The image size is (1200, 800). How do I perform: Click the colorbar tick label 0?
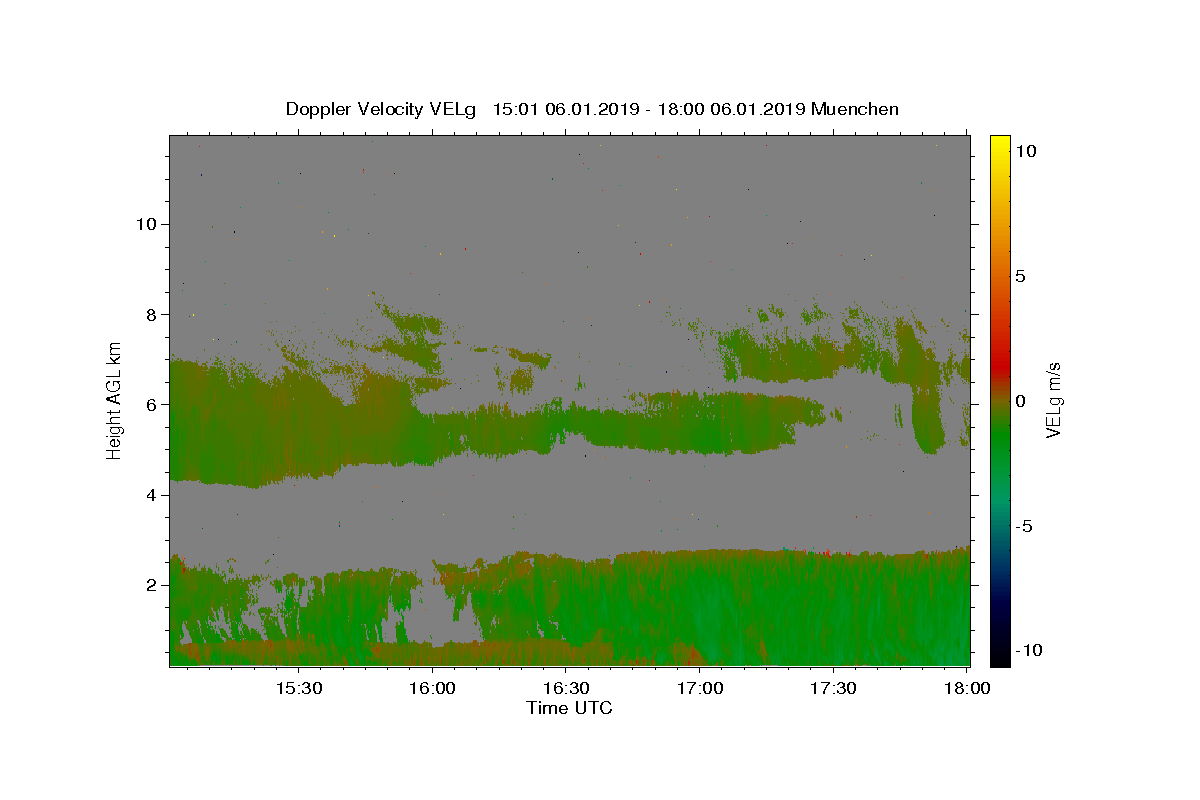[1020, 401]
